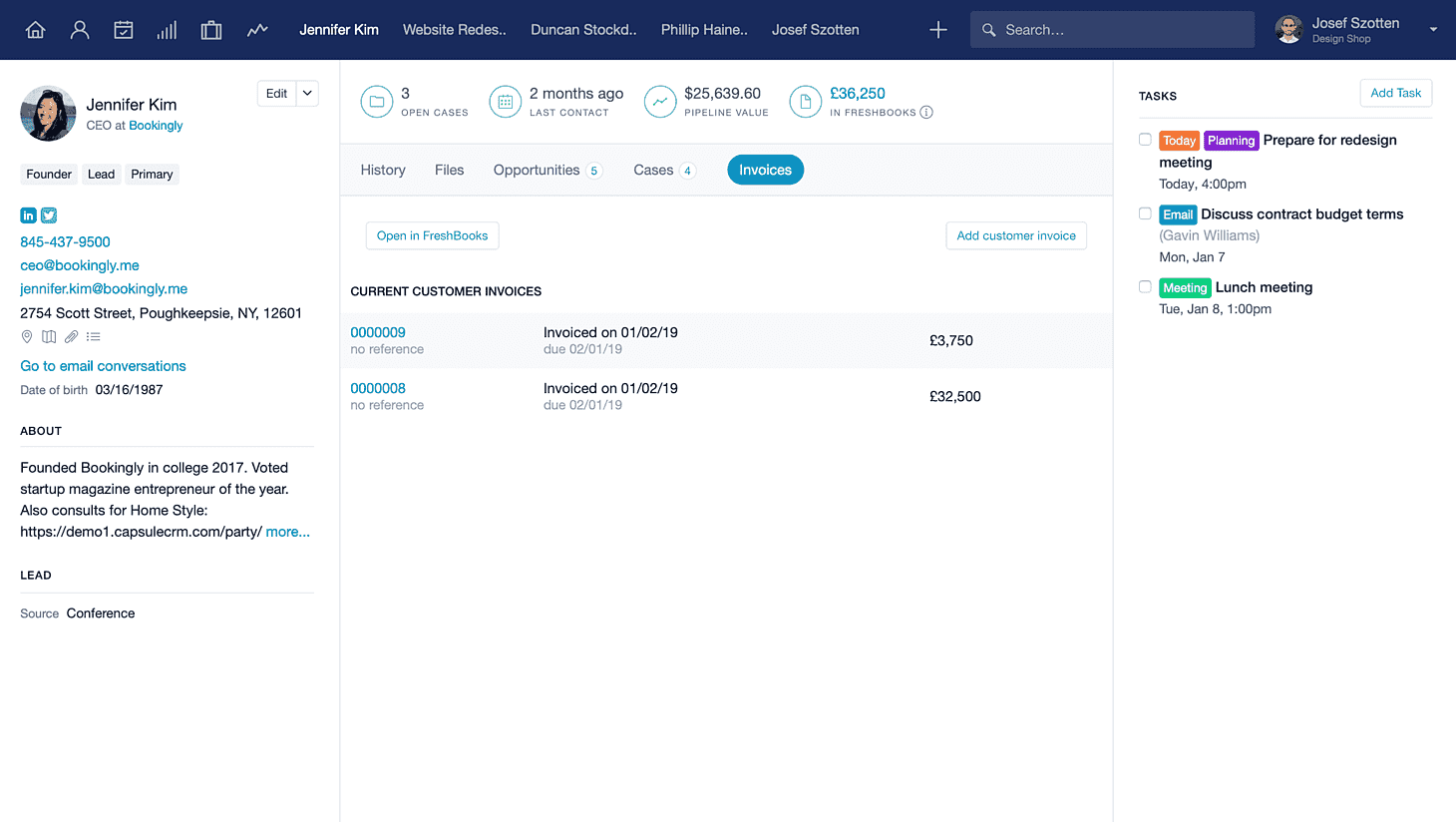Click the Email label on second task
Screen dimensions: 1456x822
[1178, 214]
